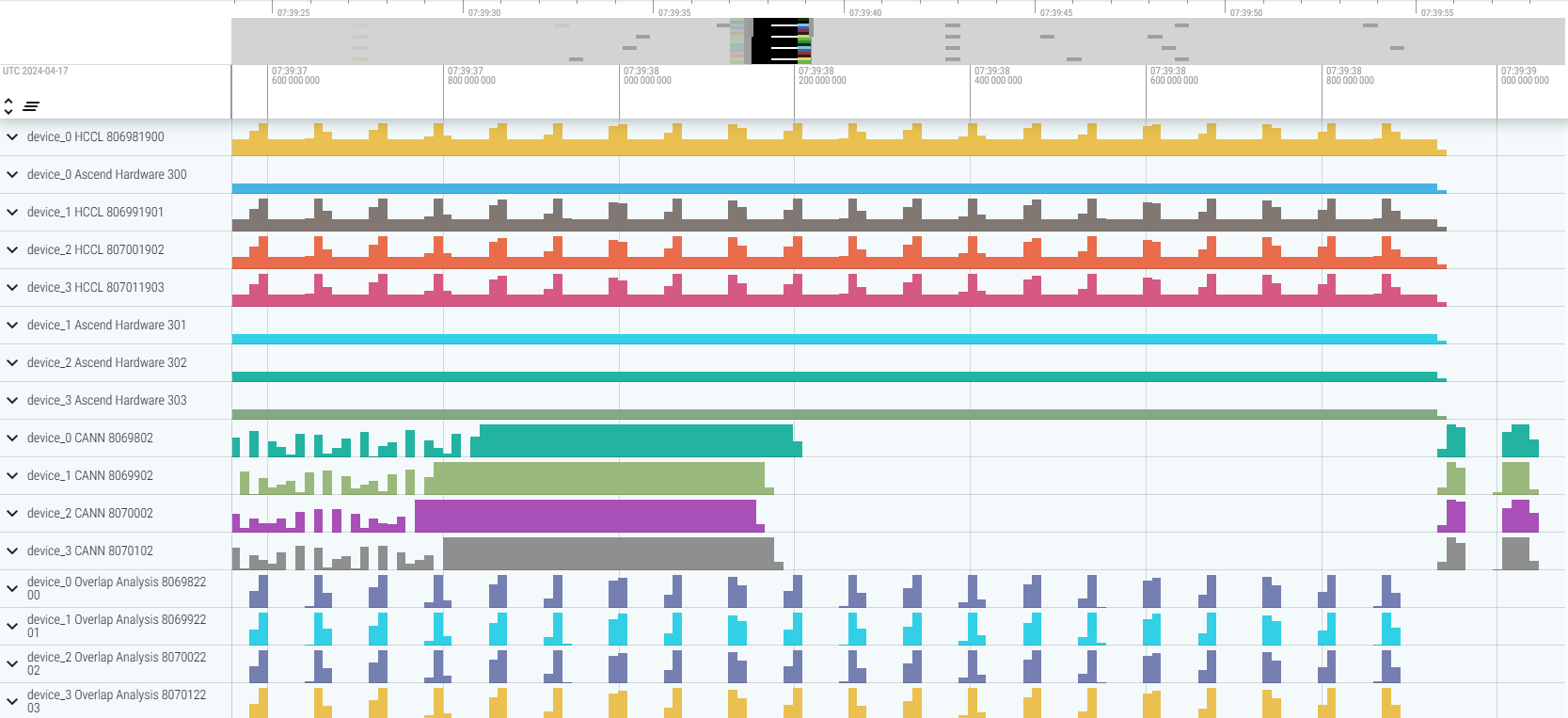Collapse device_2 Overlap Analysis 807002202 track
This screenshot has width=1568, height=718.
[x=12, y=664]
